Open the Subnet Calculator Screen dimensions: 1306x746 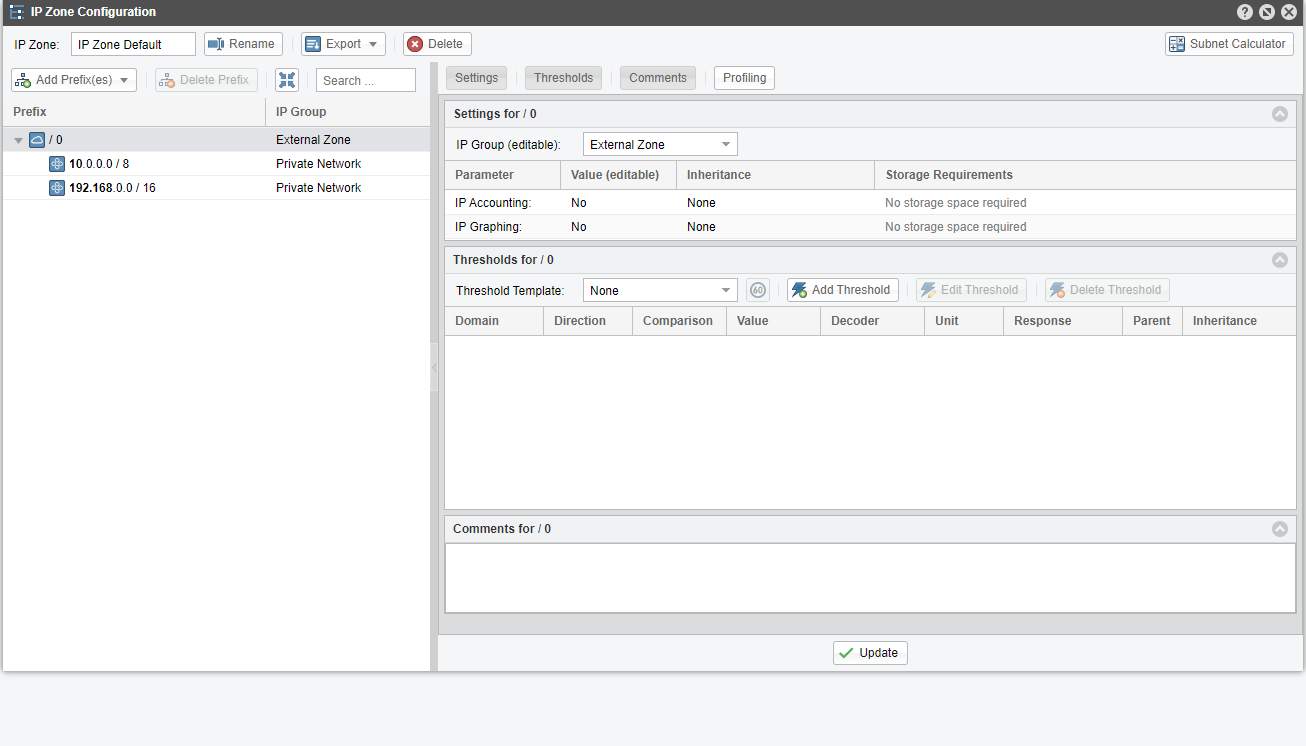(1228, 44)
